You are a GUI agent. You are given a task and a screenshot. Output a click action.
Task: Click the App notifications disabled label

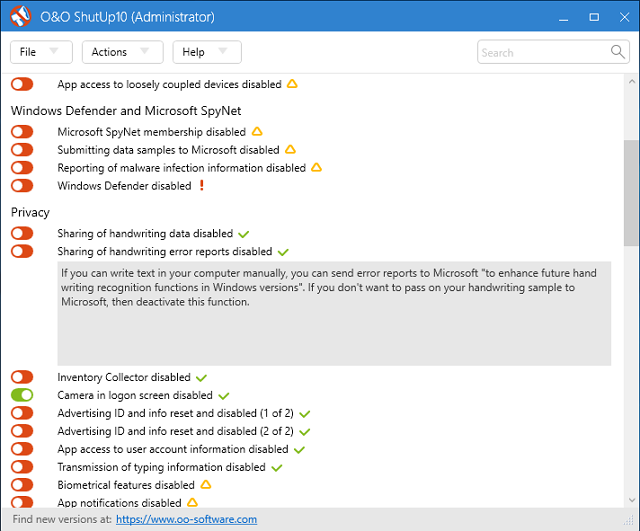pos(119,503)
